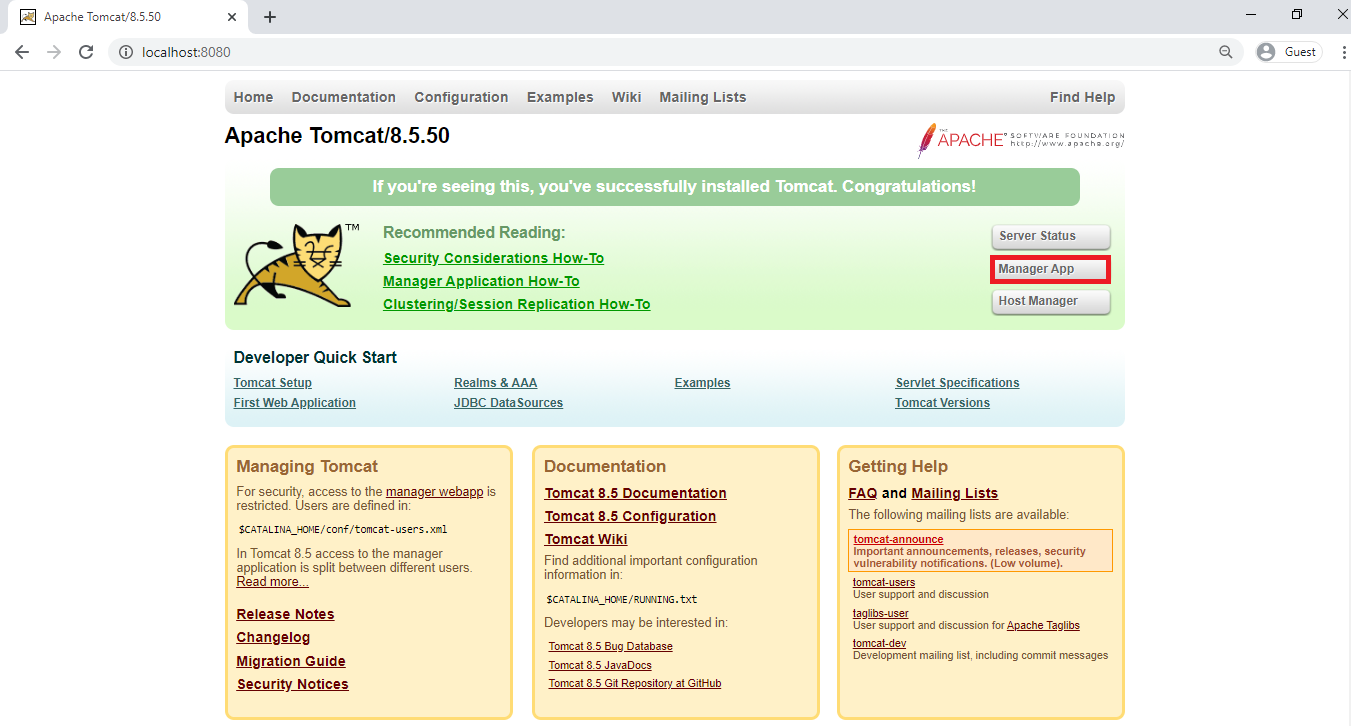Screen dimensions: 1351x726
Task: Close the Apache Tomcat/8.5.50 tab
Action: point(232,17)
